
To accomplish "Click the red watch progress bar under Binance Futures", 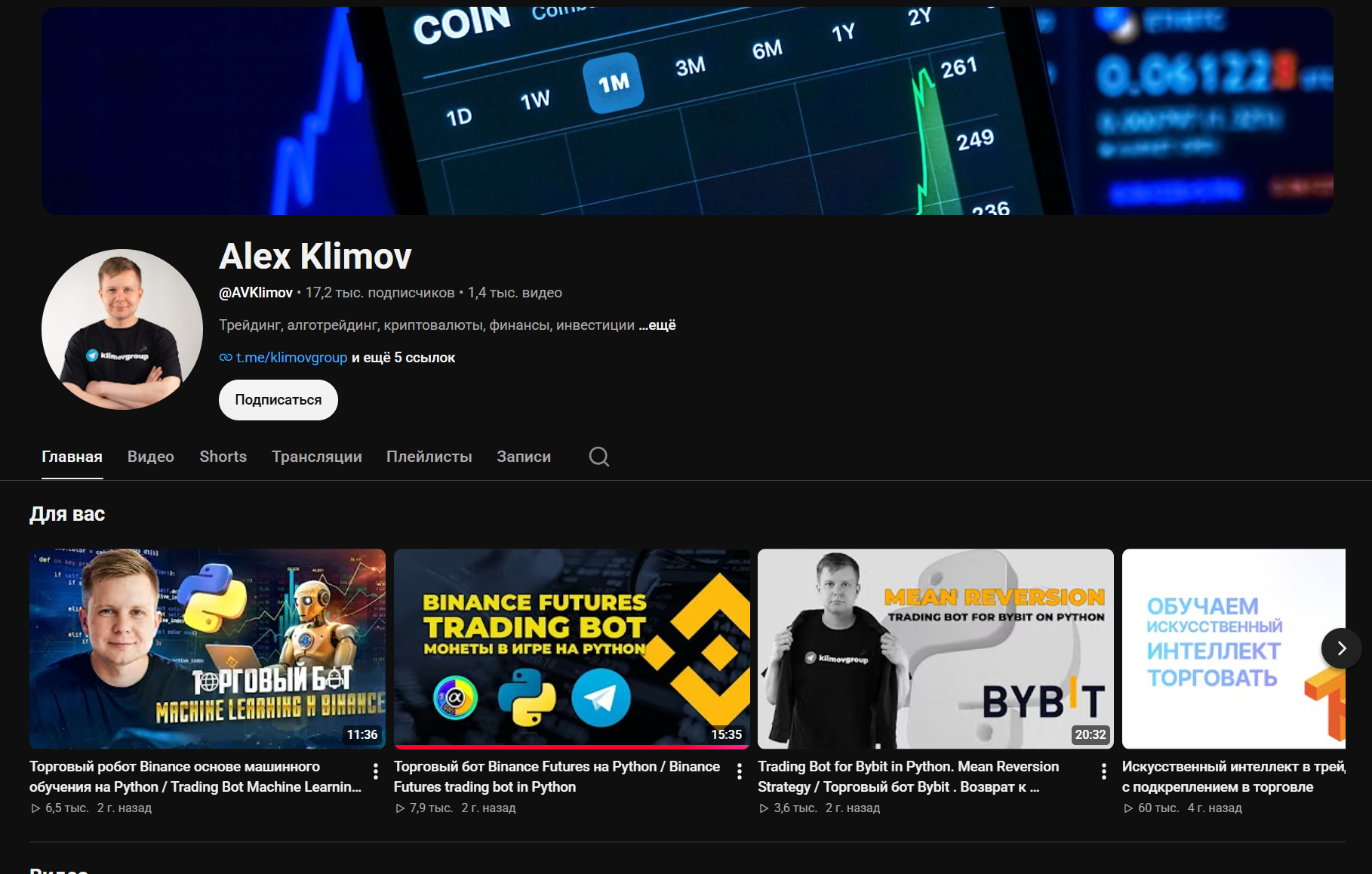I will click(572, 747).
